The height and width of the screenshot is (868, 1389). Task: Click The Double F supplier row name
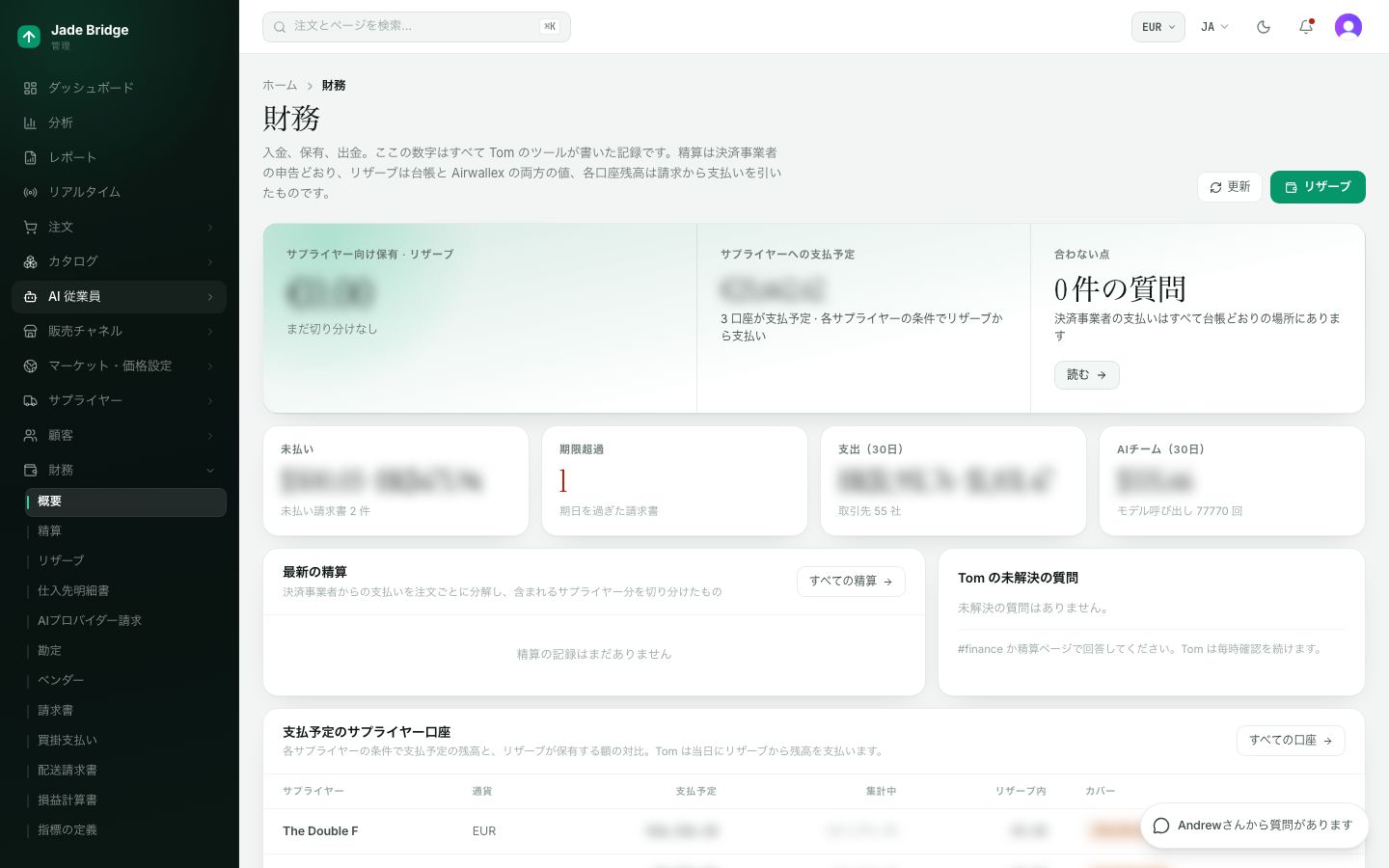pyautogui.click(x=320, y=831)
